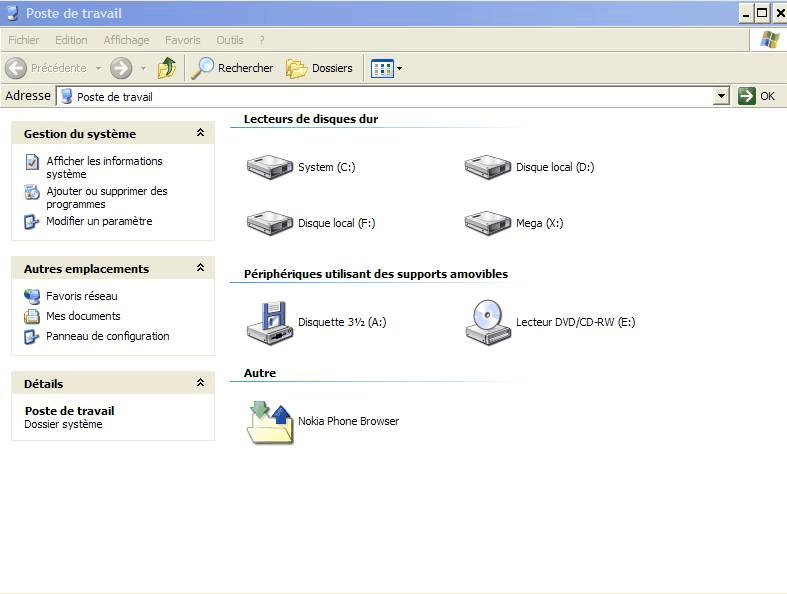Select the Mega (X:) label
The height and width of the screenshot is (594, 787).
pos(540,223)
